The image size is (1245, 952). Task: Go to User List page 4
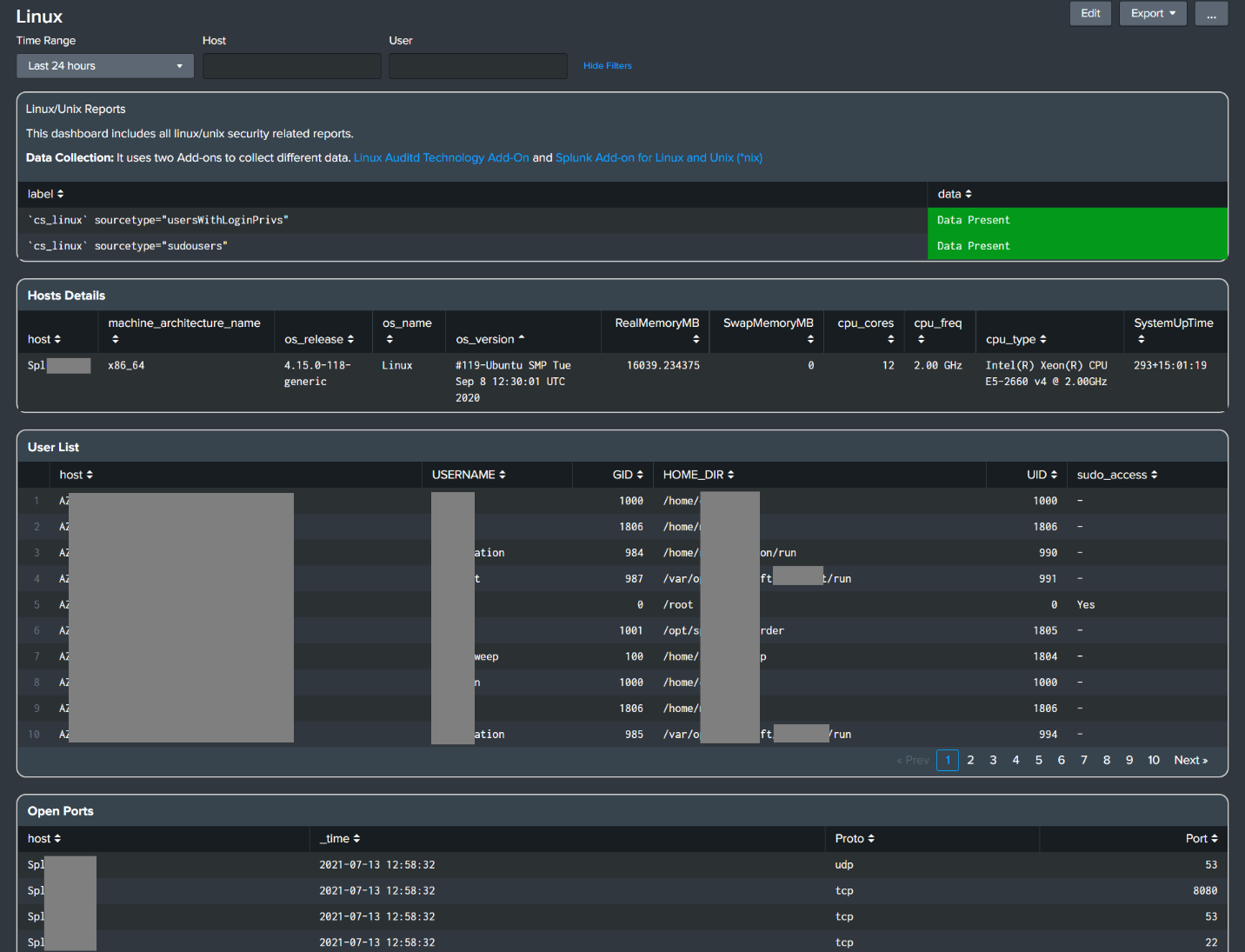[x=1015, y=760]
